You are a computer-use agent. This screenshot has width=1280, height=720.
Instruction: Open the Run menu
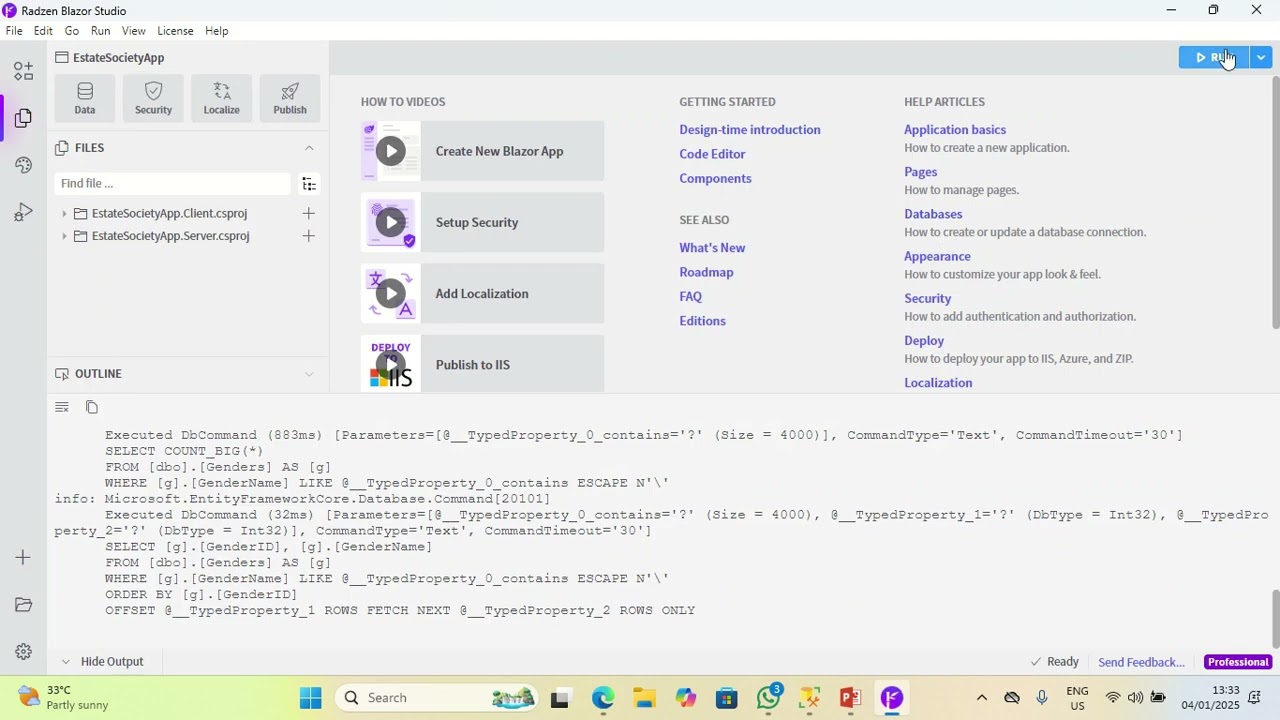101,31
